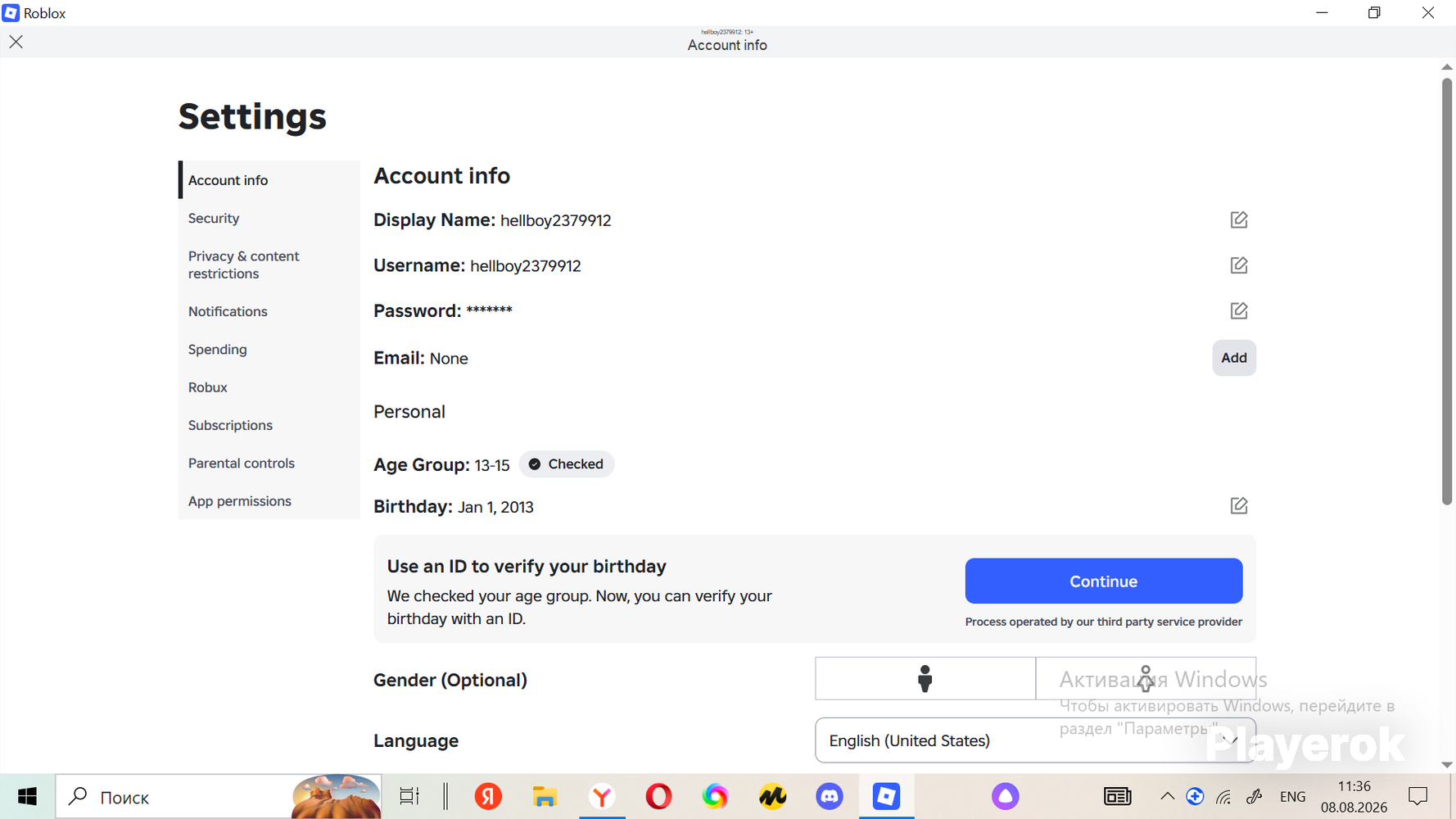Click the "Gender (Optional)" label
Viewport: 1456px width, 819px height.
pyautogui.click(x=450, y=680)
